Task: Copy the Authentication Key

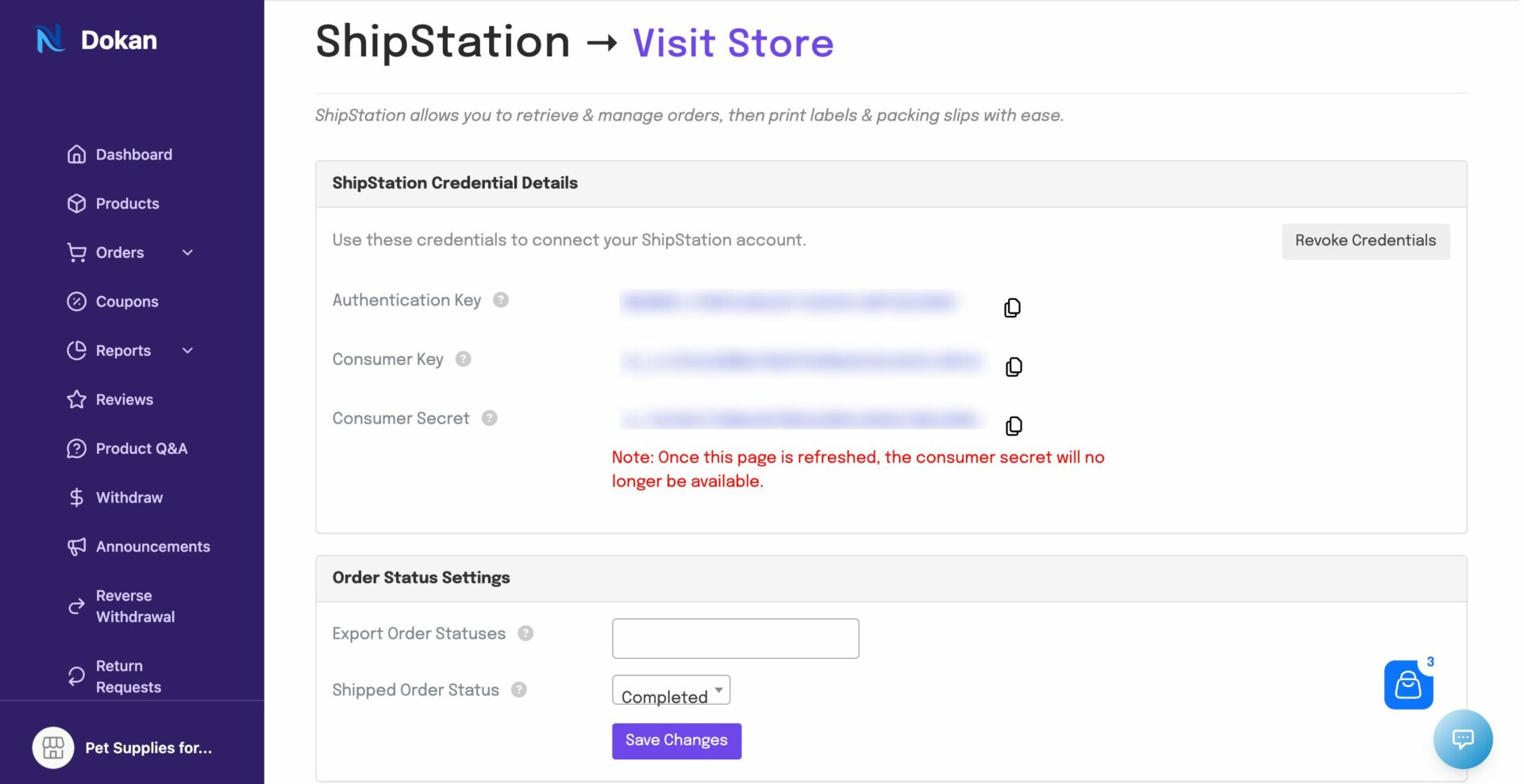Action: (1012, 307)
